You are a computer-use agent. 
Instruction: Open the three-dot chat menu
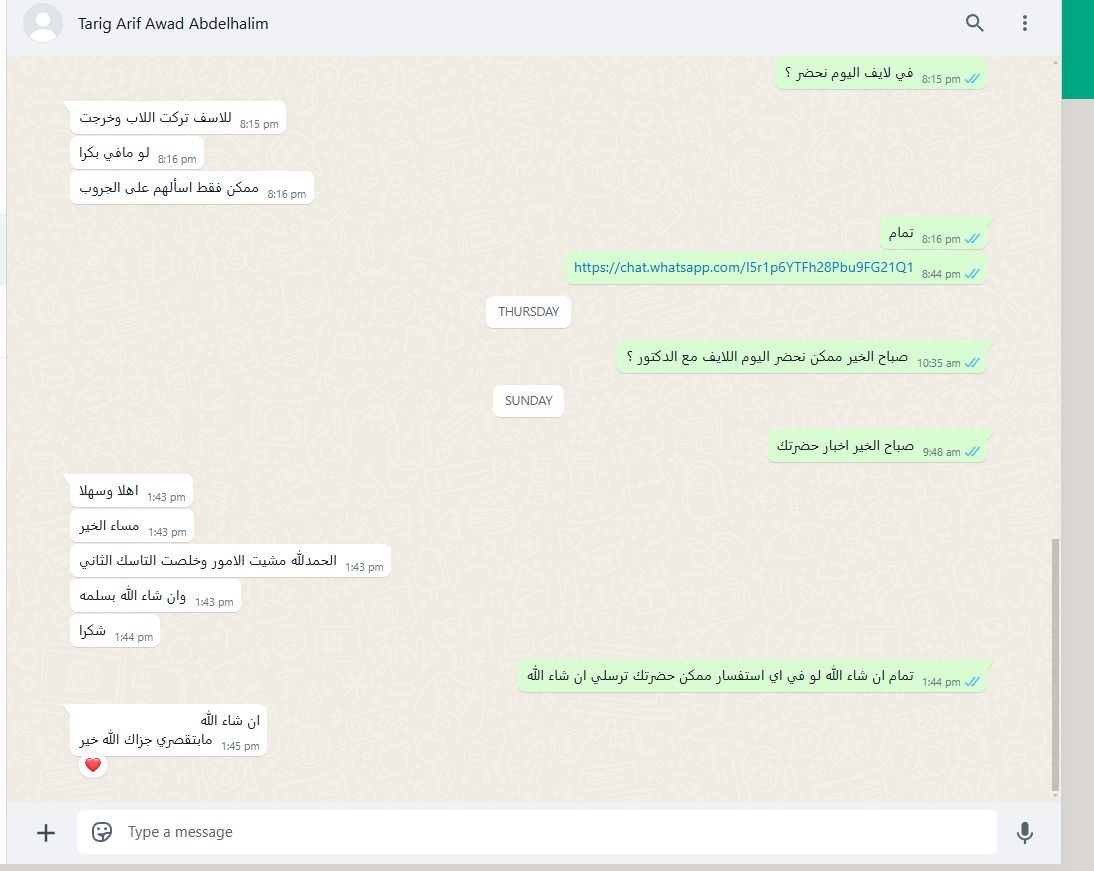[x=1024, y=23]
